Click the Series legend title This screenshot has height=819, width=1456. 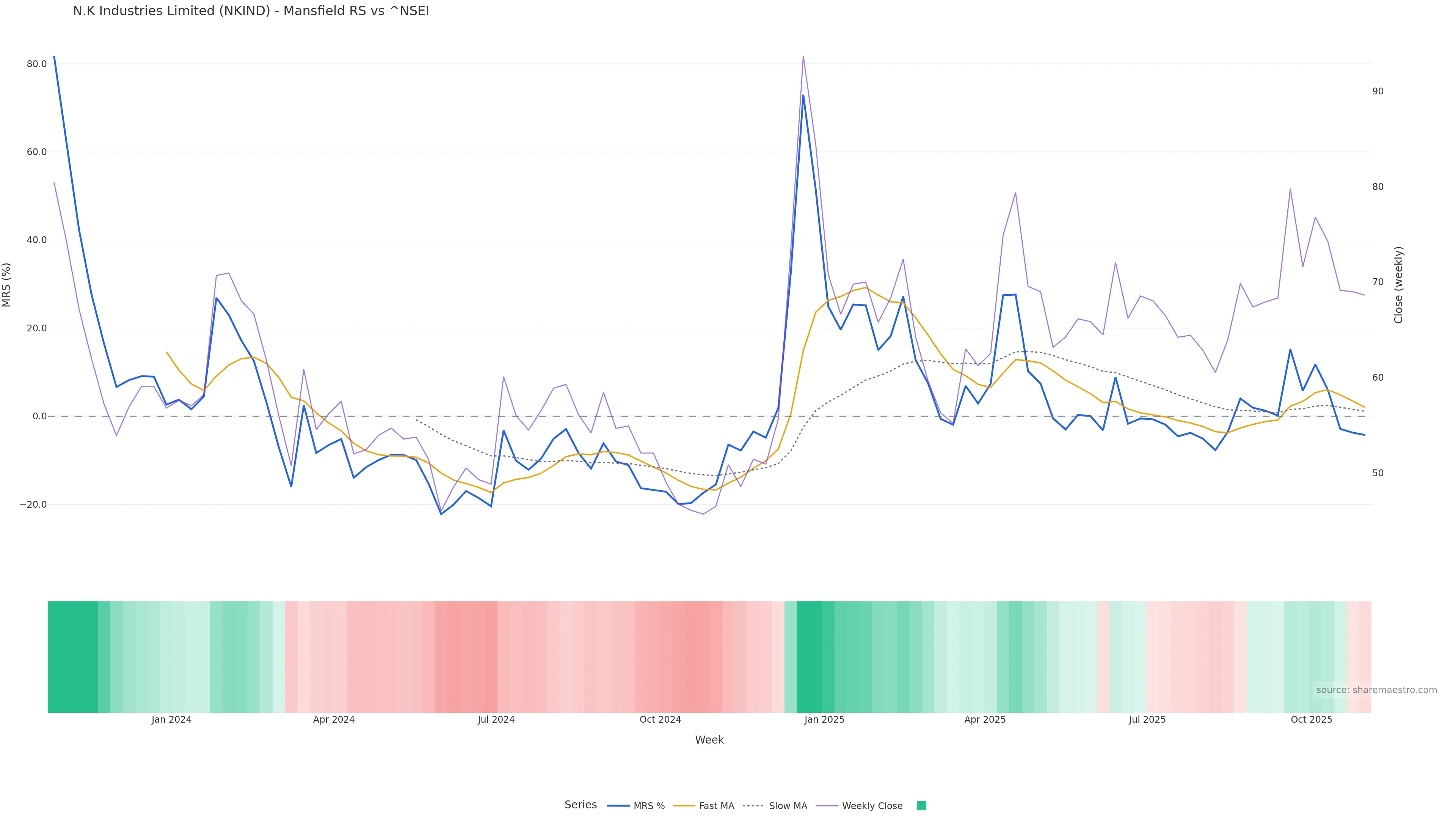point(581,805)
